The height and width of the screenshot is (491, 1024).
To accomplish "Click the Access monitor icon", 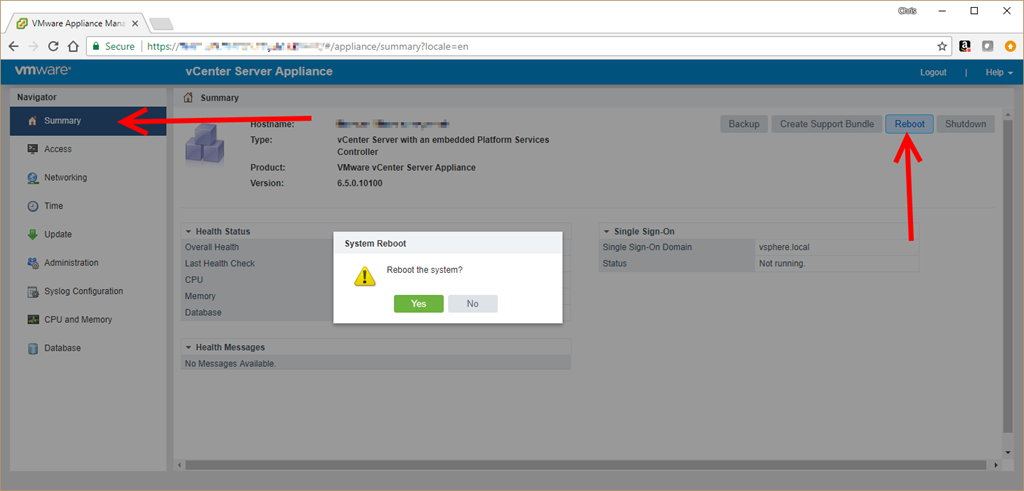I will pos(33,149).
